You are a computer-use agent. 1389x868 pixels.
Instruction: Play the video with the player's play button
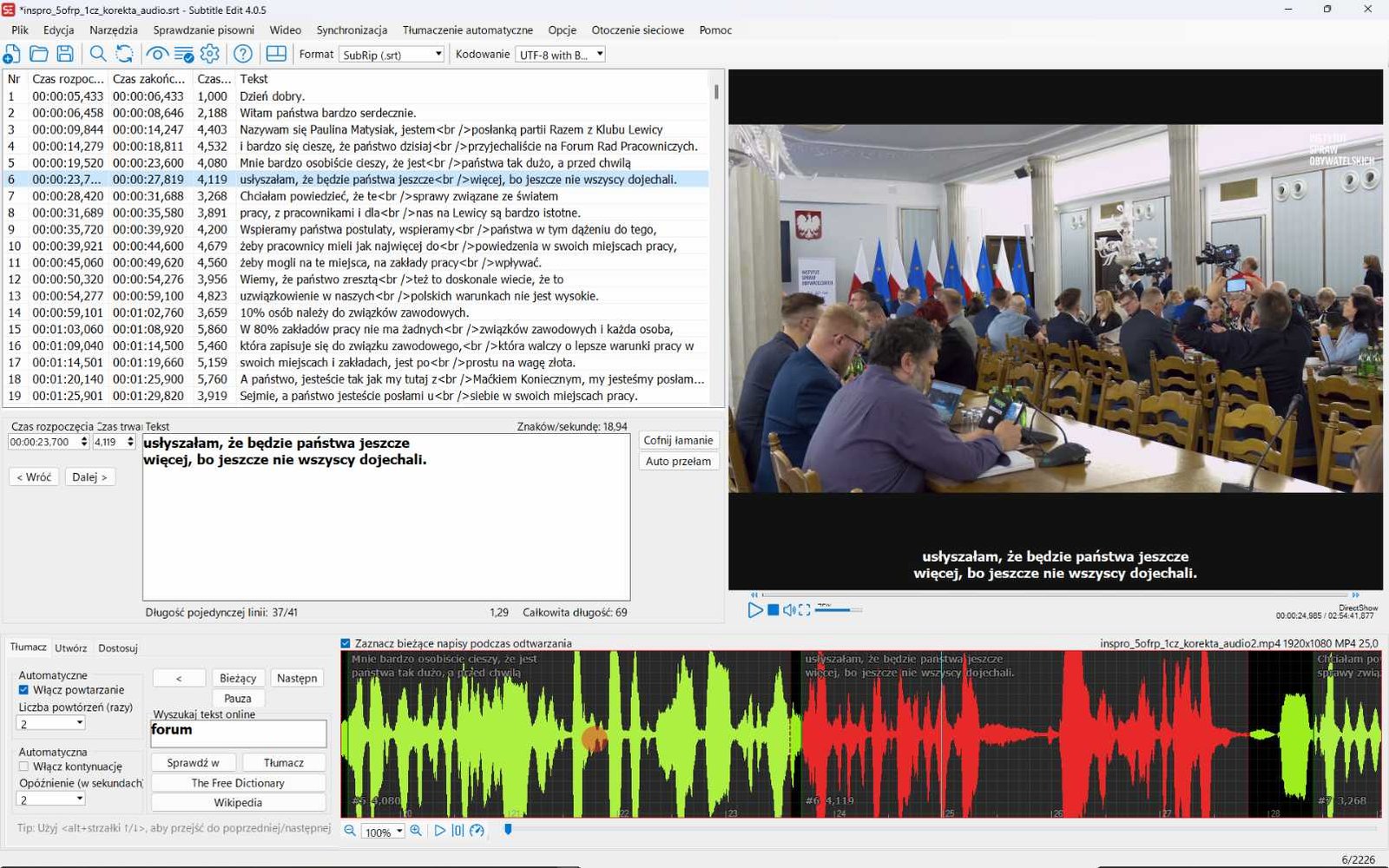(x=754, y=610)
